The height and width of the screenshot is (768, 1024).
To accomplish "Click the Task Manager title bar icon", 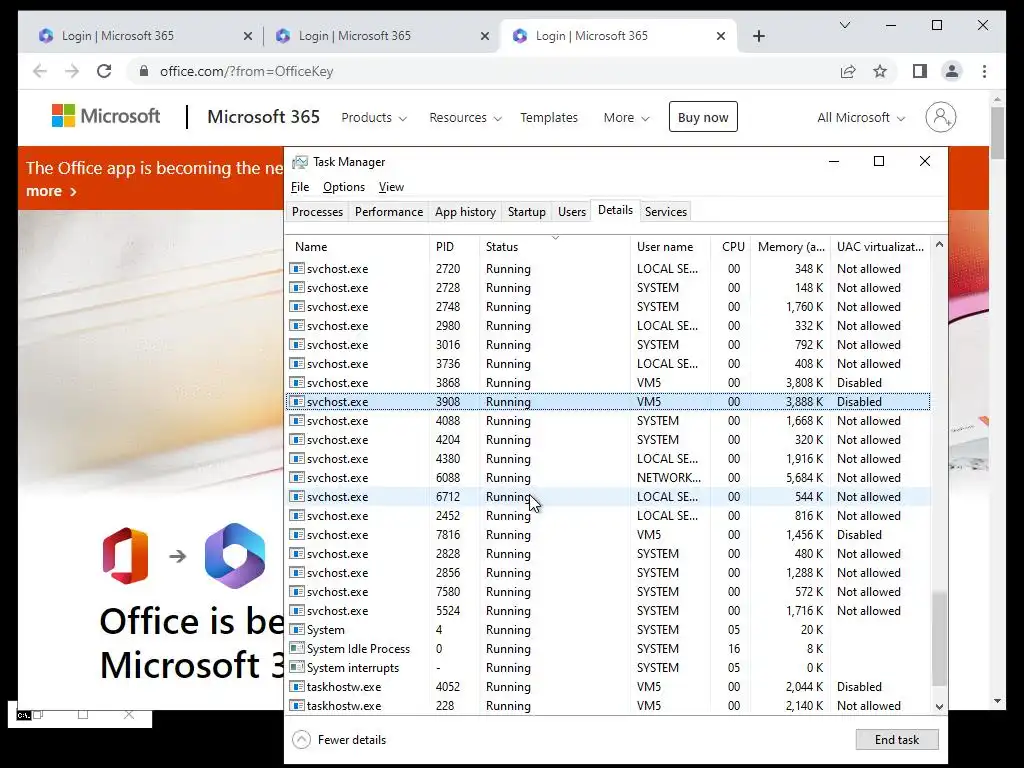I will (300, 162).
